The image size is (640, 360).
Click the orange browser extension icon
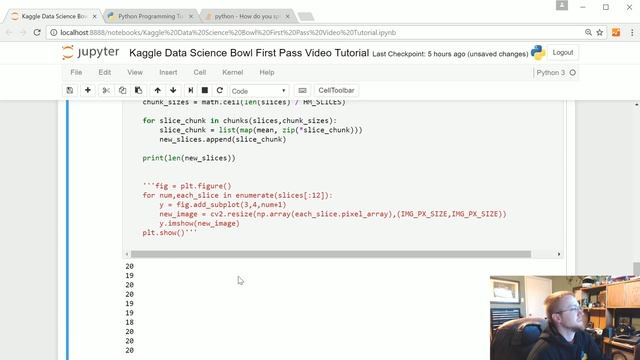pyautogui.click(x=616, y=32)
